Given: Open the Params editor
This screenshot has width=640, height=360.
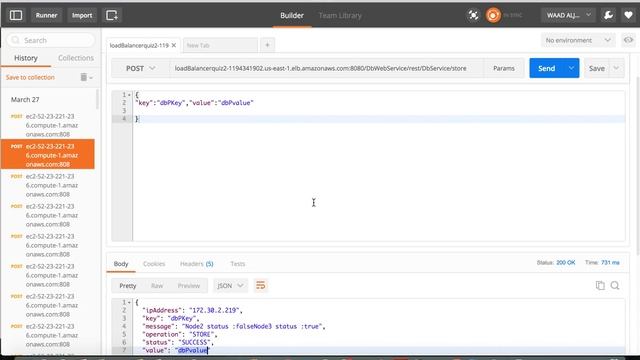Looking at the screenshot, I should click(x=504, y=68).
